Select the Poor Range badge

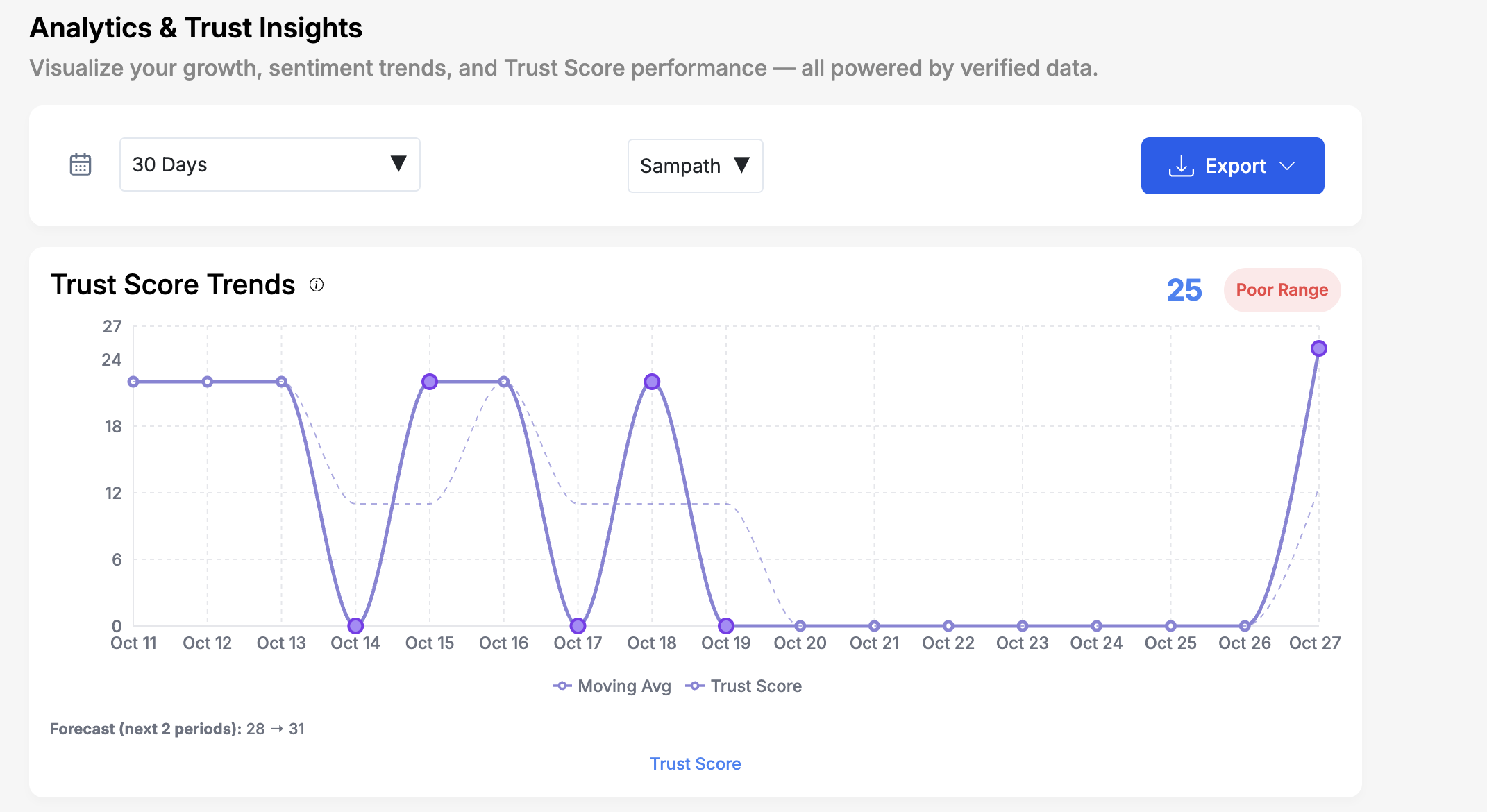(x=1282, y=290)
